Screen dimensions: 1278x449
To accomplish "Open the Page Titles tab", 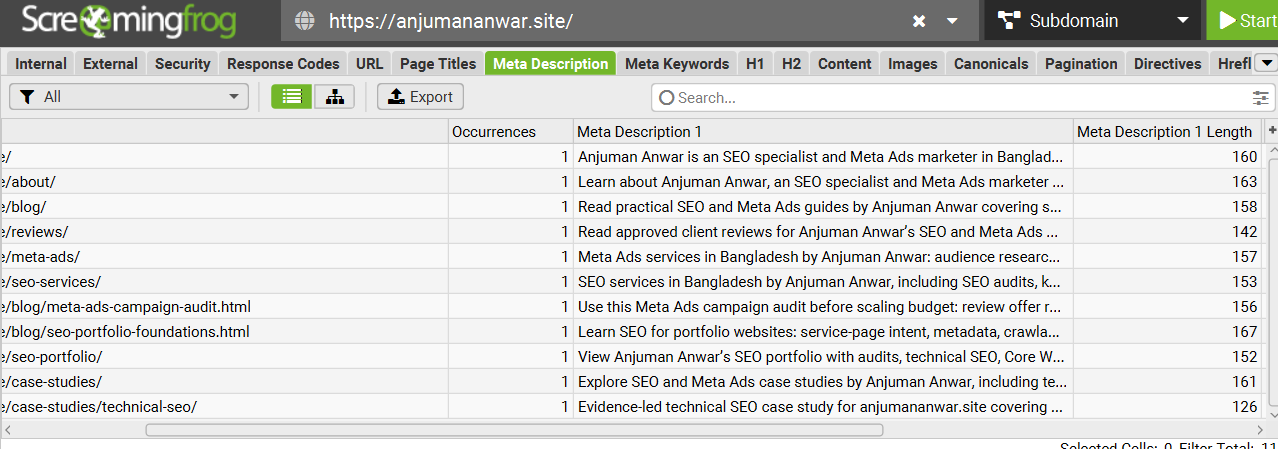I will click(438, 63).
